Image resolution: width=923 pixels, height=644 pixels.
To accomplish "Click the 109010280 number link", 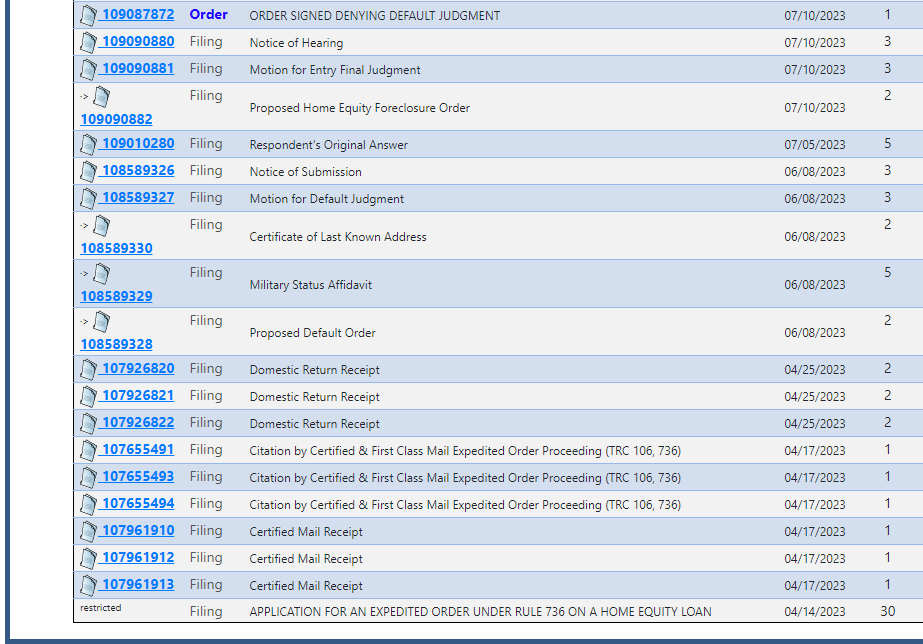I will 138,144.
